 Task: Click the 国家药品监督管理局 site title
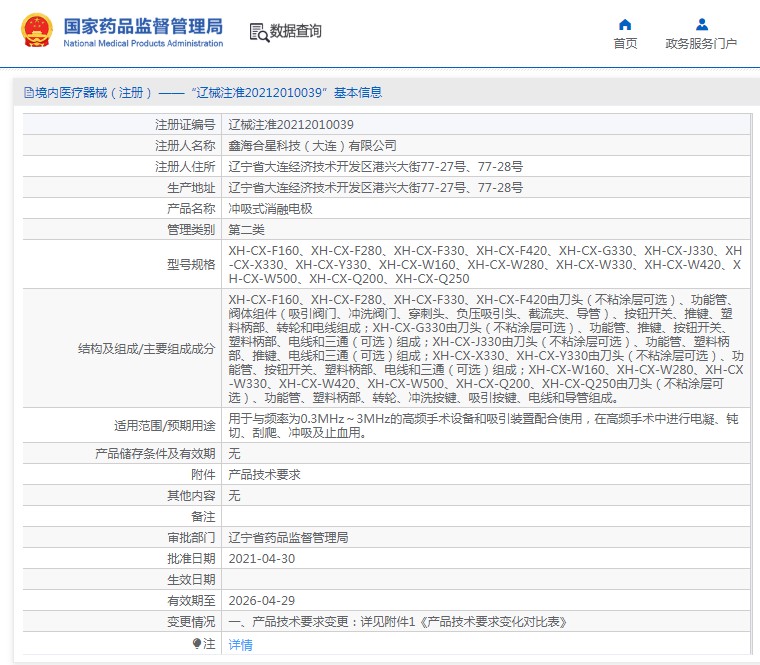coord(143,25)
